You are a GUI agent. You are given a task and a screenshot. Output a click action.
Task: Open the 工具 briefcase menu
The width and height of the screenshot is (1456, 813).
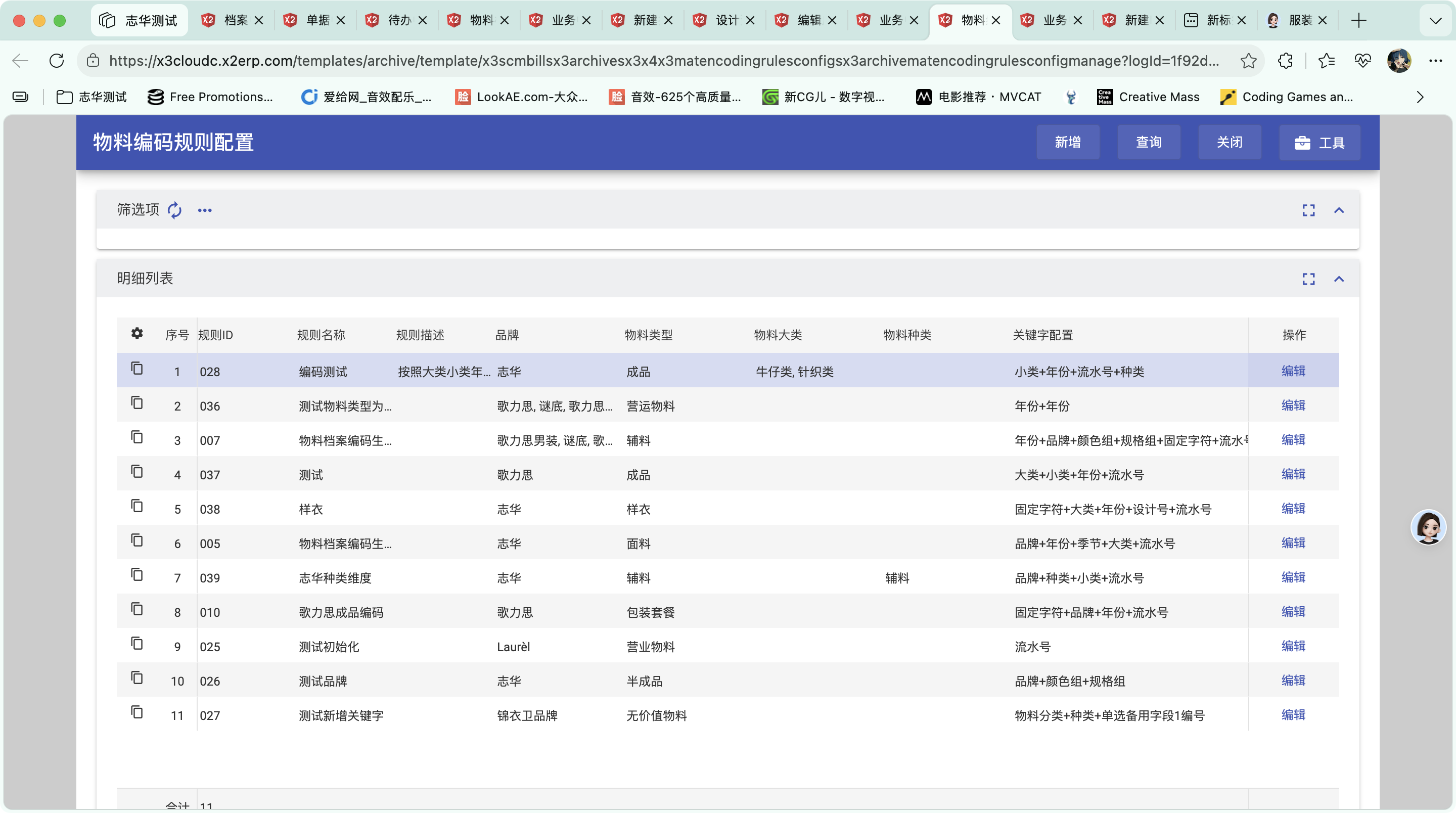(1319, 143)
